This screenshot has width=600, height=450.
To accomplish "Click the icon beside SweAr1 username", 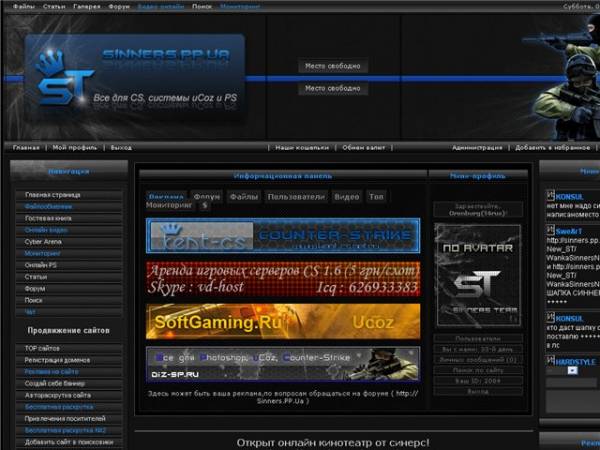I will (x=550, y=230).
